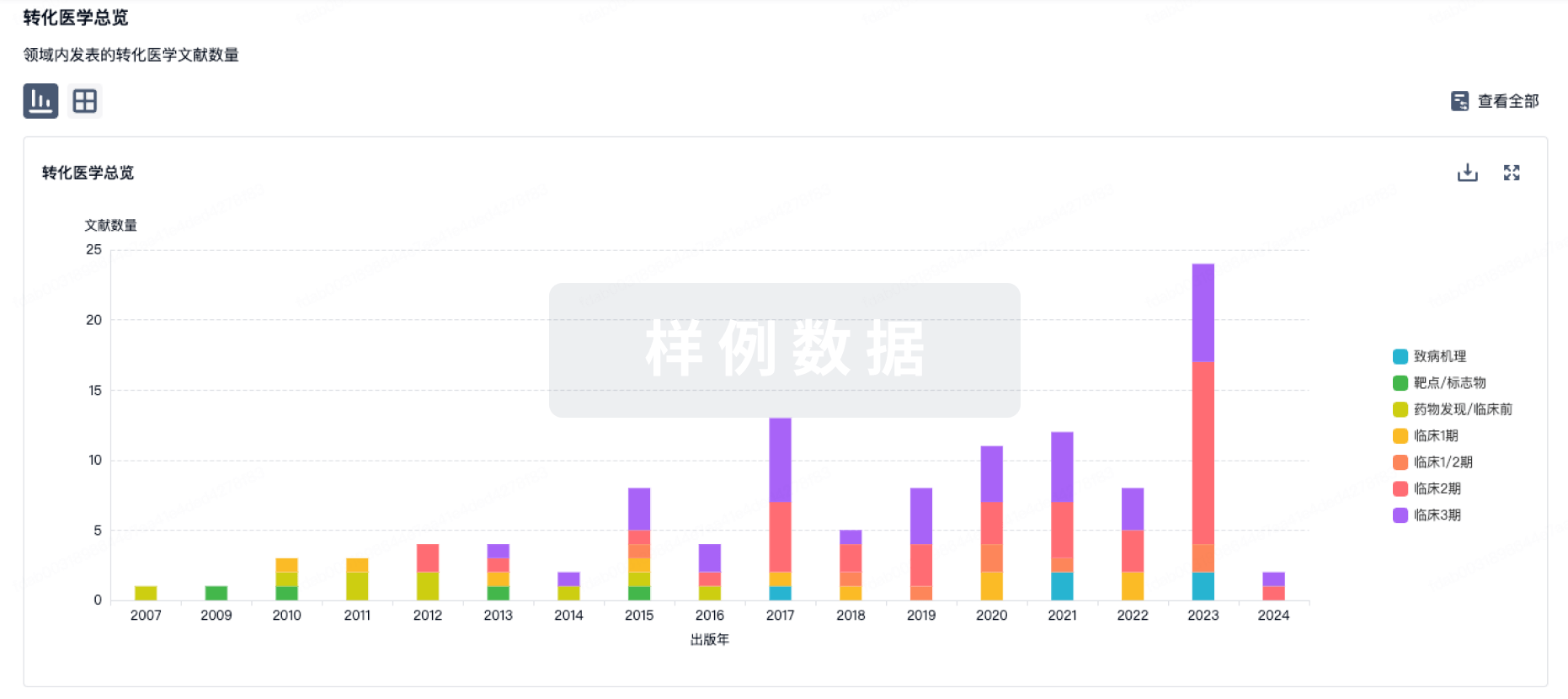Open 查看全部 link
The image size is (1568, 699).
pos(1507,101)
